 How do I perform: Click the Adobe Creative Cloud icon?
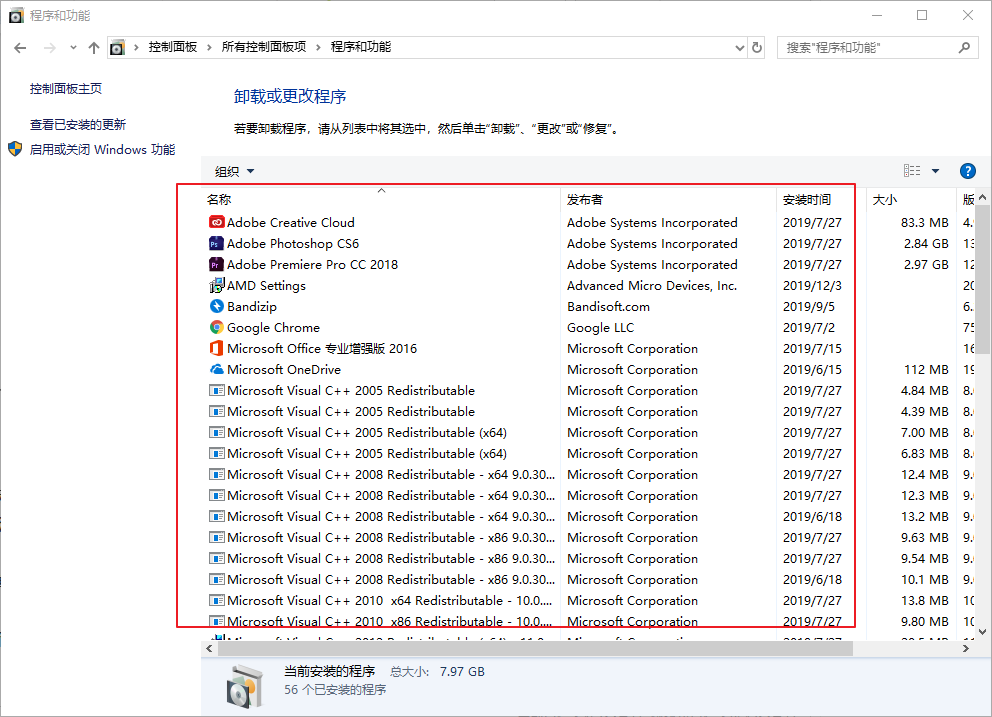pyautogui.click(x=216, y=223)
